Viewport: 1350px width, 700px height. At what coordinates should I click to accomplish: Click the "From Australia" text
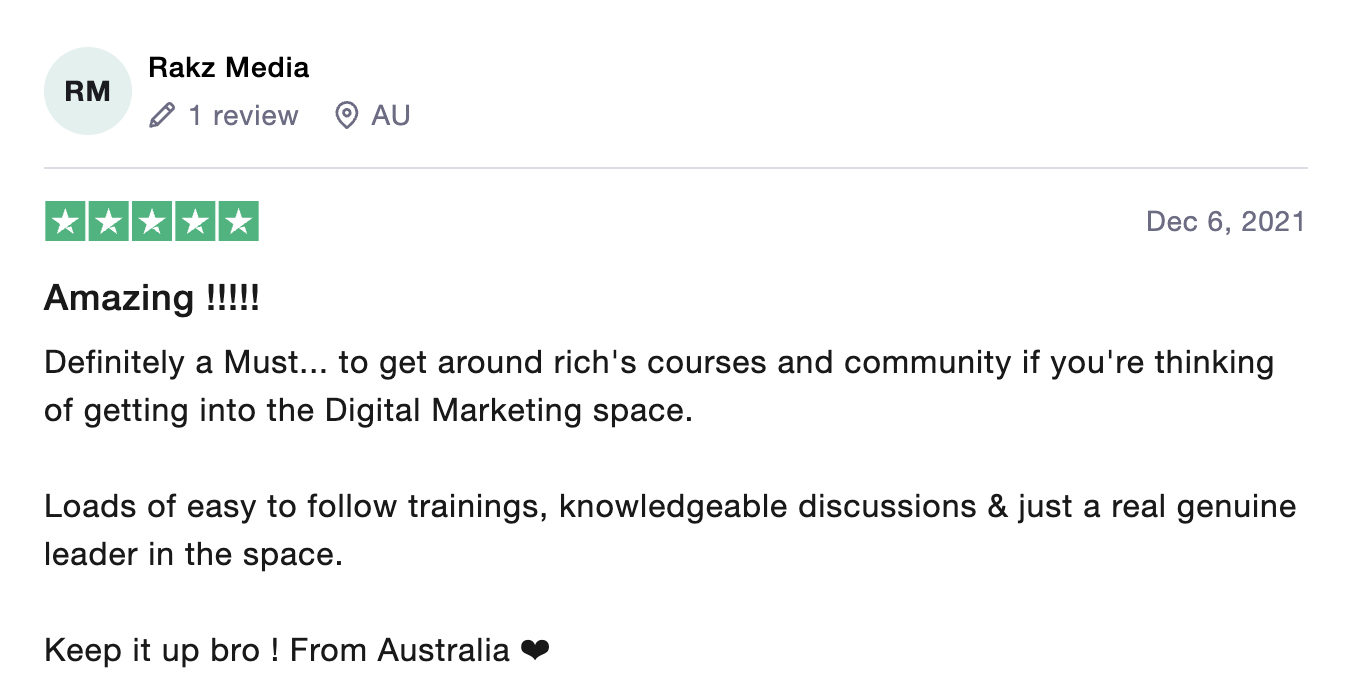point(400,651)
